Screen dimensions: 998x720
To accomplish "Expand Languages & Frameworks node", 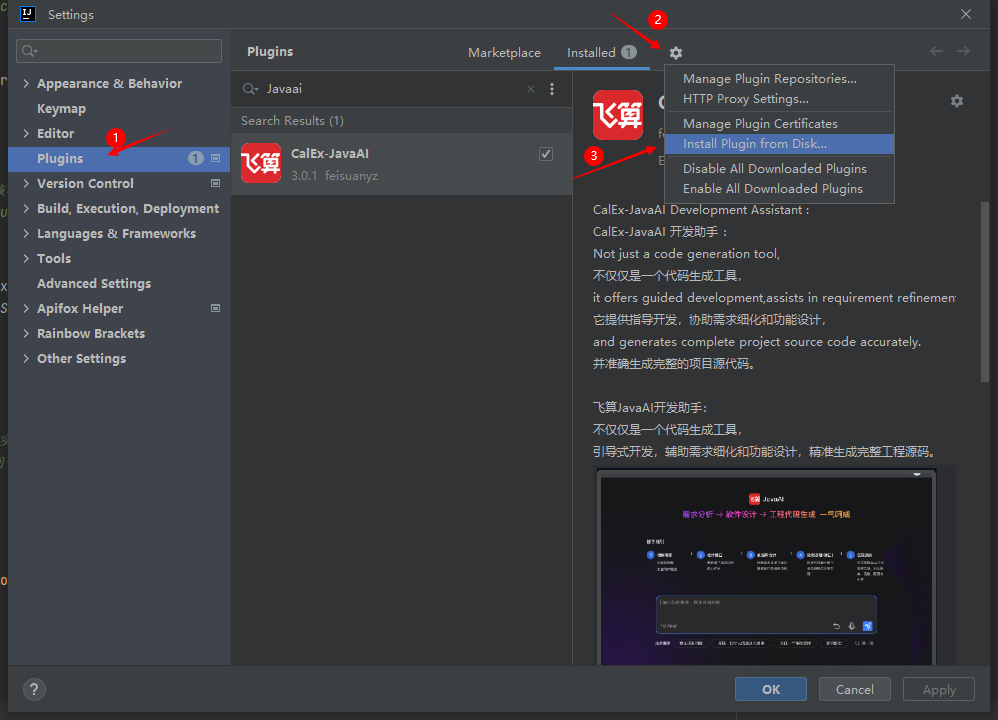I will (x=26, y=233).
